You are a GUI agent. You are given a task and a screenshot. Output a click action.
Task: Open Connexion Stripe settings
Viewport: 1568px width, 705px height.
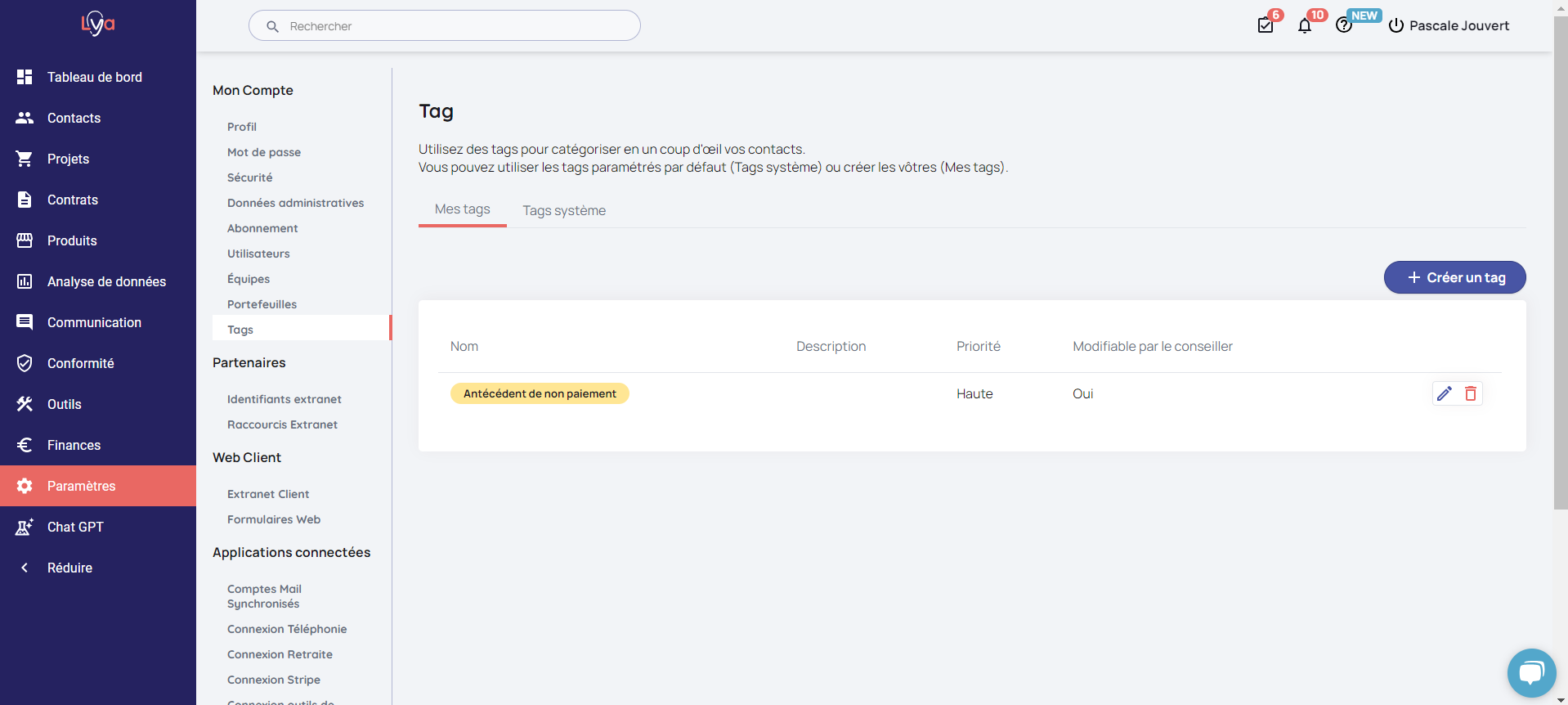point(274,680)
